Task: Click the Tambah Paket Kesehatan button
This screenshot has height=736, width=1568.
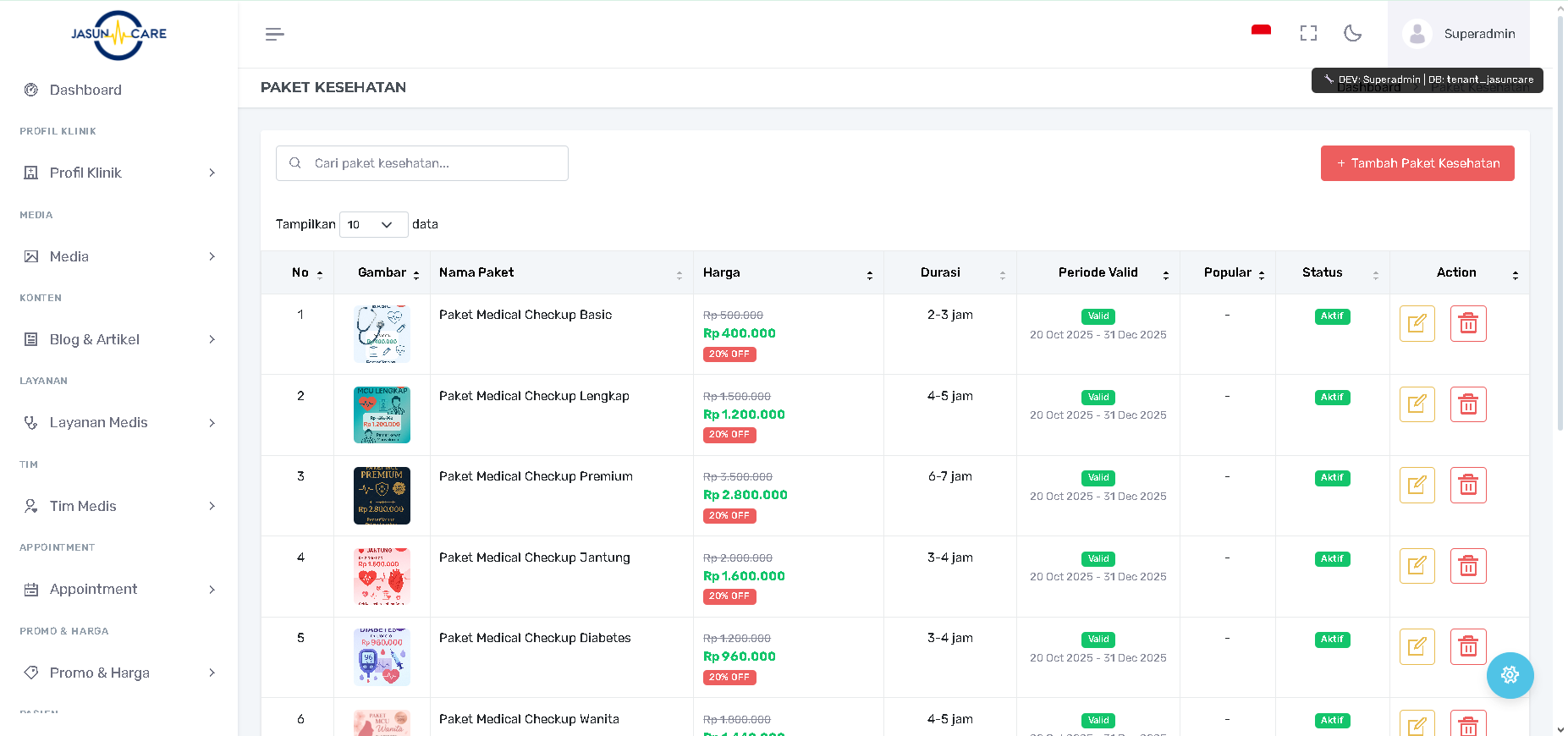Action: pyautogui.click(x=1417, y=163)
